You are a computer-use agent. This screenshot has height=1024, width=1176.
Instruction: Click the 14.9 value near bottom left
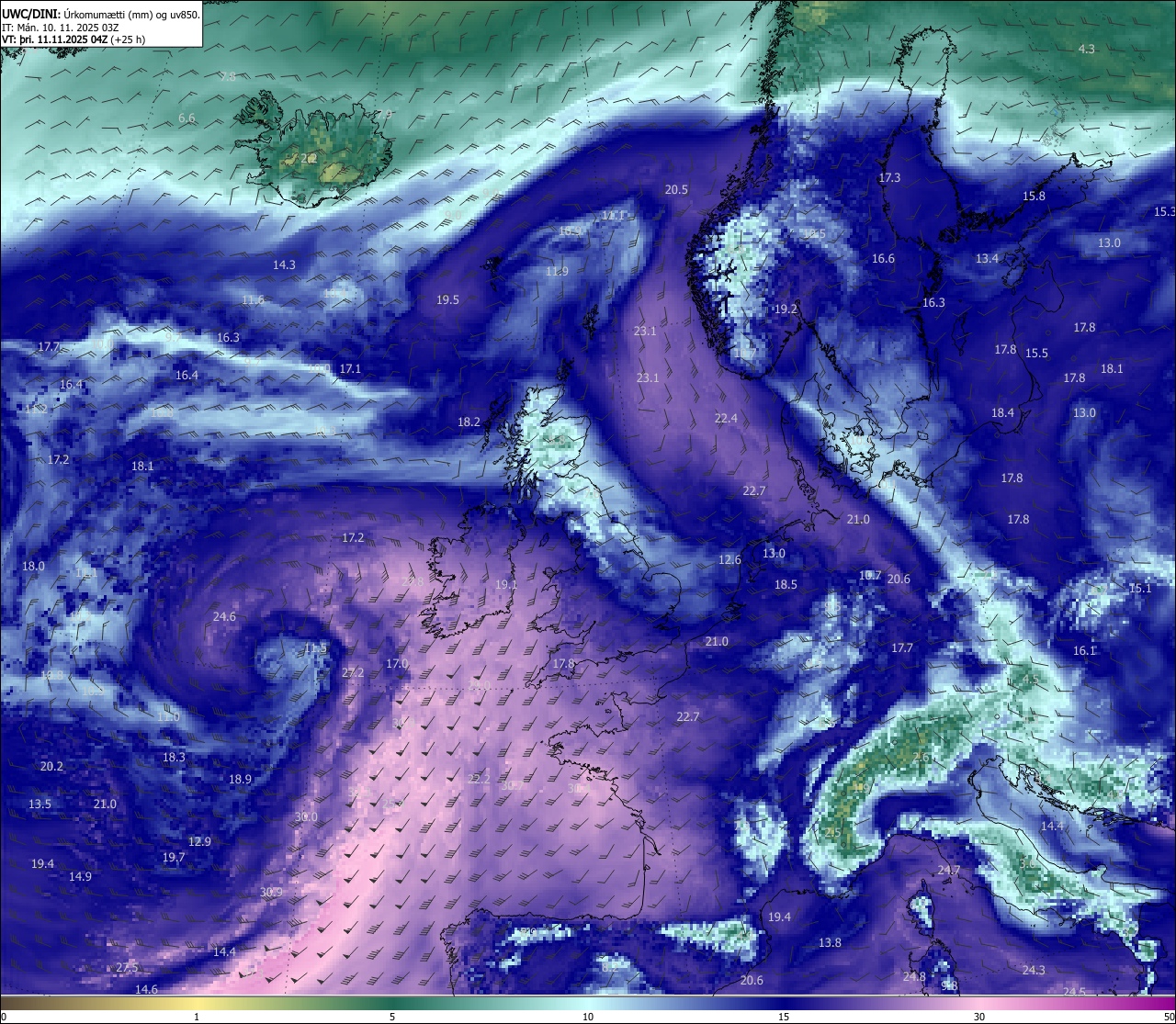click(x=80, y=876)
